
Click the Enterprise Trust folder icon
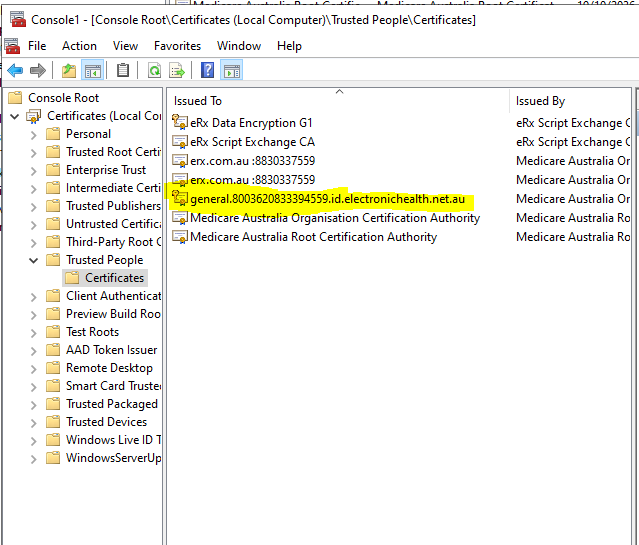tap(53, 170)
